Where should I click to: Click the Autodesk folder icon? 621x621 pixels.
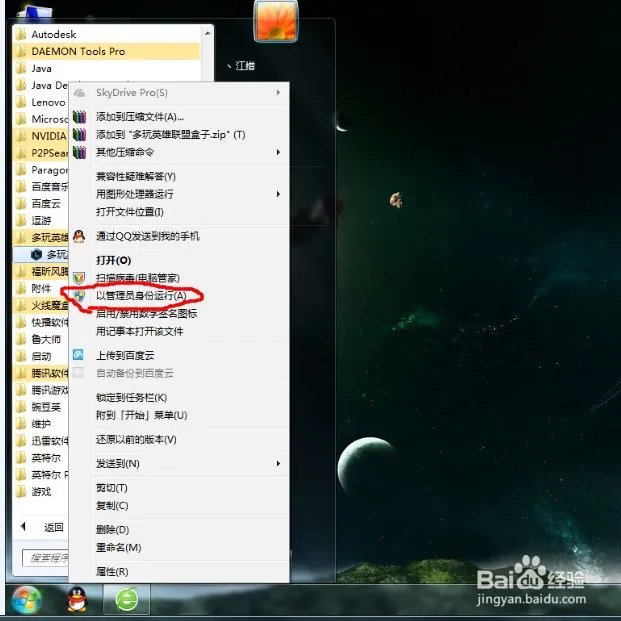(21, 34)
